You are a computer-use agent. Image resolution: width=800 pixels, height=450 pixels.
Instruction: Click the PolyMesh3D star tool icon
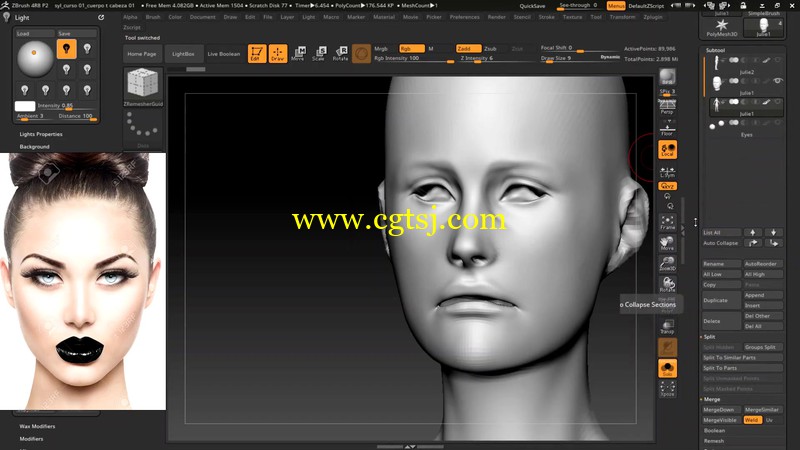tap(721, 26)
